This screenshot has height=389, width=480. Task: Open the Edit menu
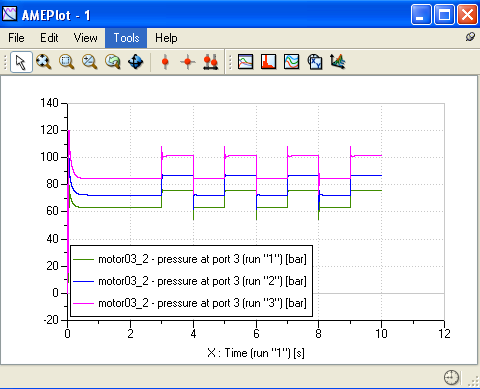(49, 38)
